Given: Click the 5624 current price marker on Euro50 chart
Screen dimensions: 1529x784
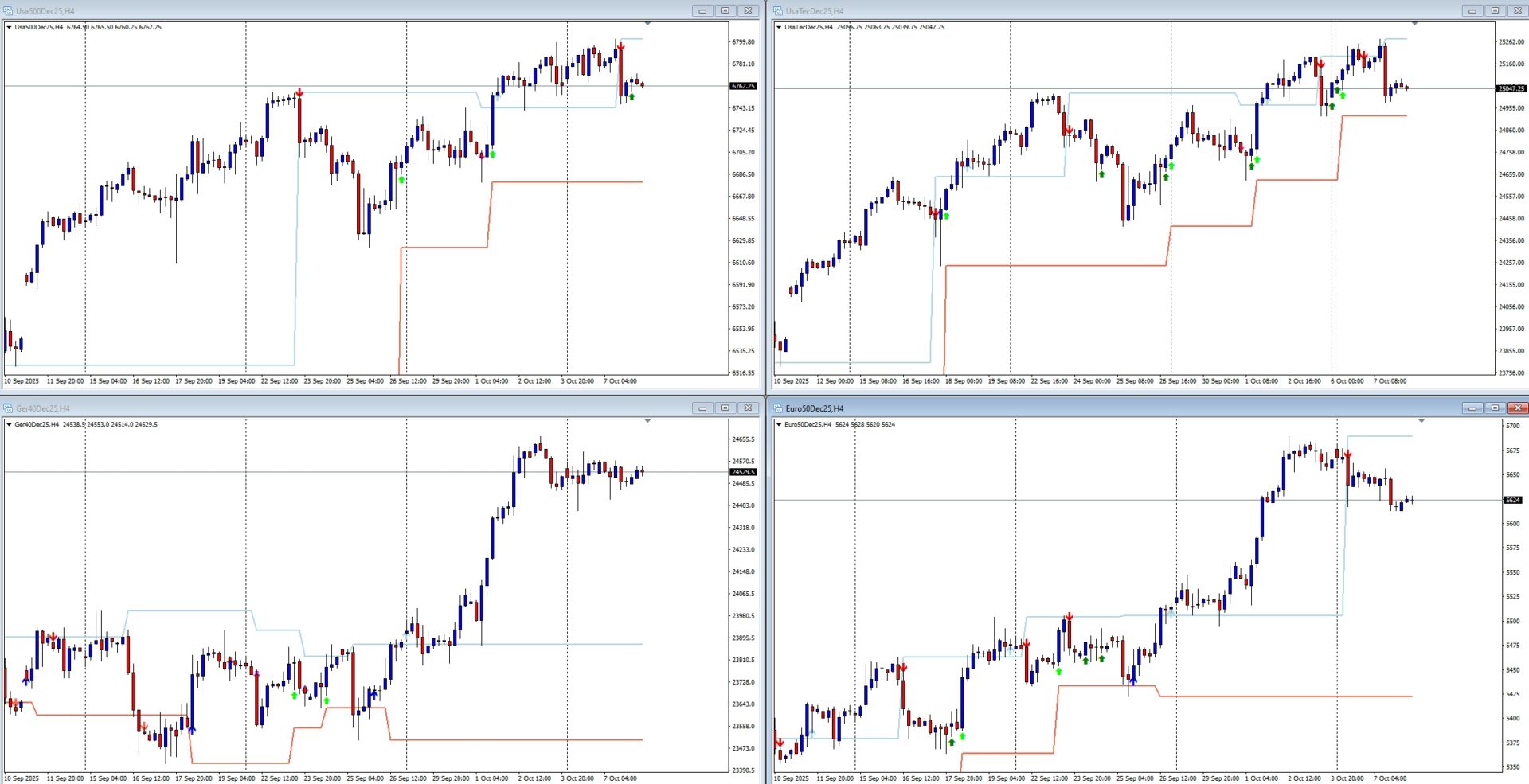Looking at the screenshot, I should pos(1512,500).
